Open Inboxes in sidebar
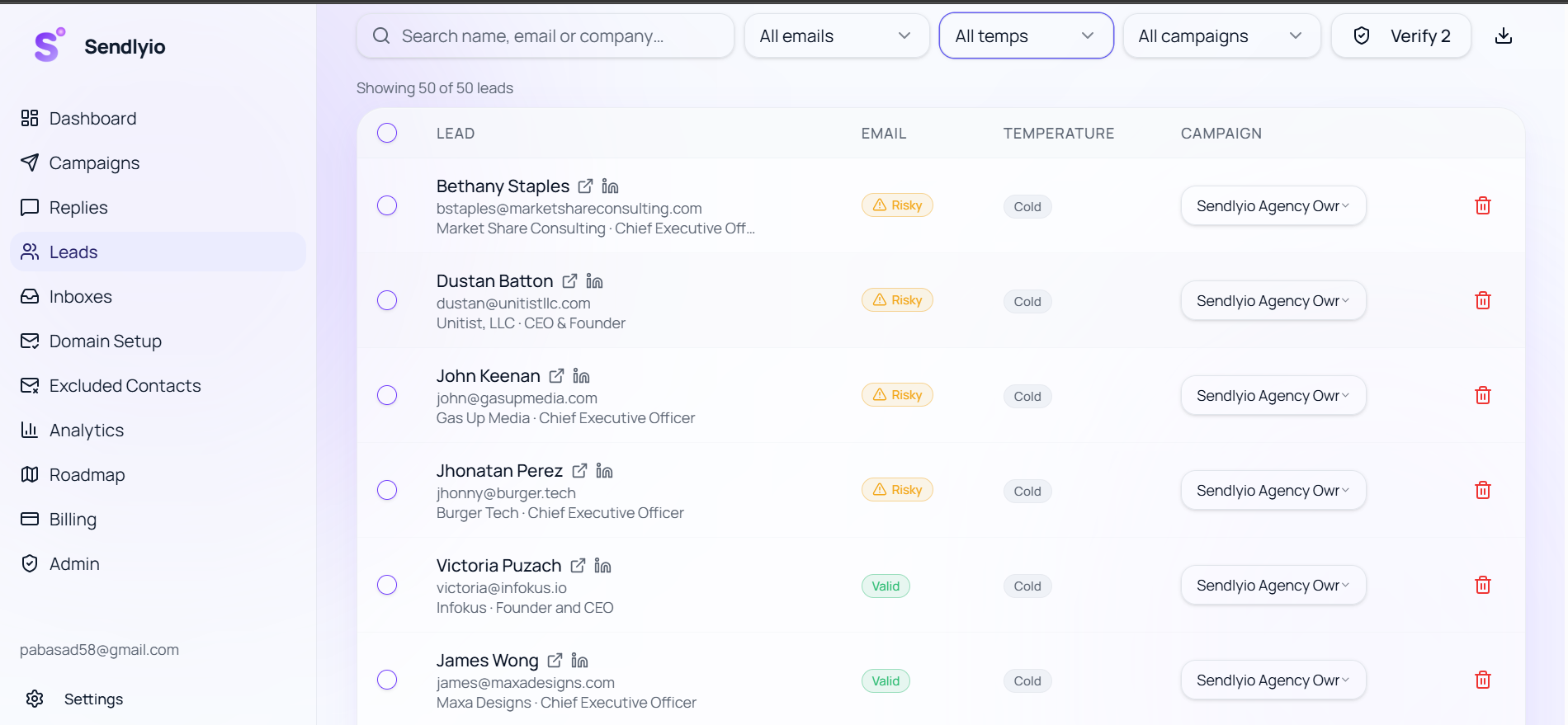1568x725 pixels. [x=158, y=296]
